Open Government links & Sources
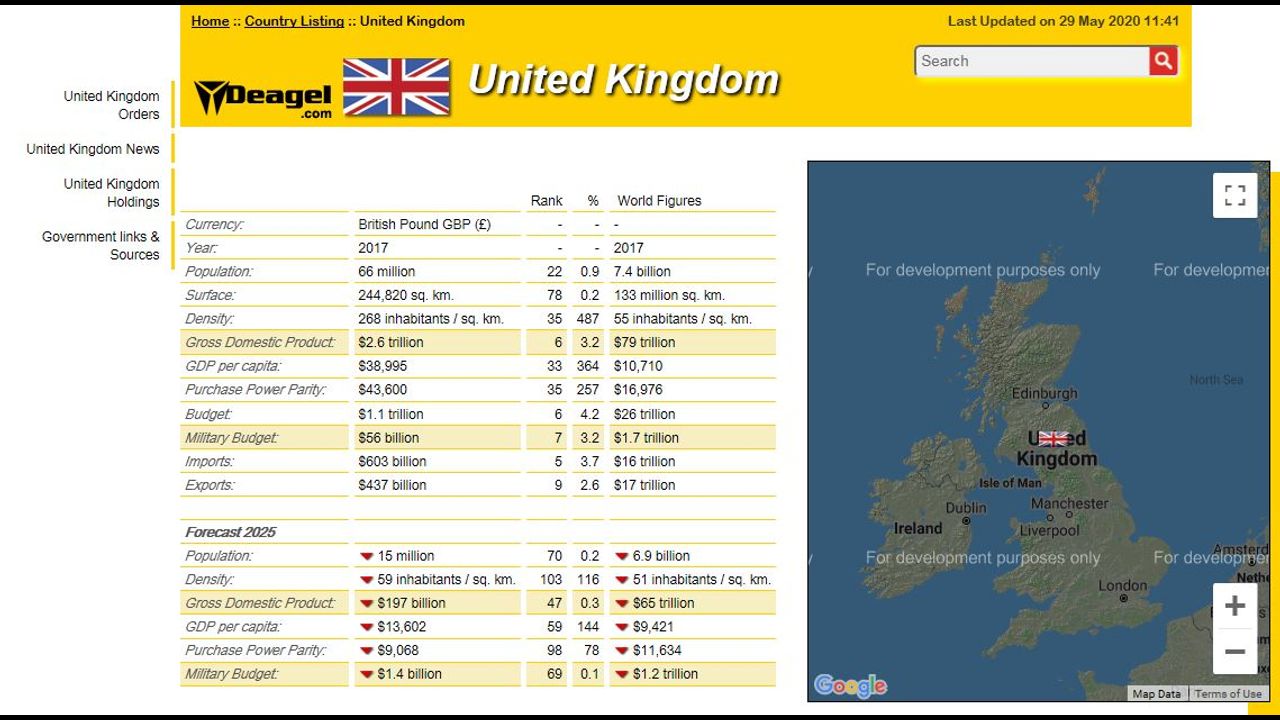Viewport: 1280px width, 720px height. (x=100, y=246)
